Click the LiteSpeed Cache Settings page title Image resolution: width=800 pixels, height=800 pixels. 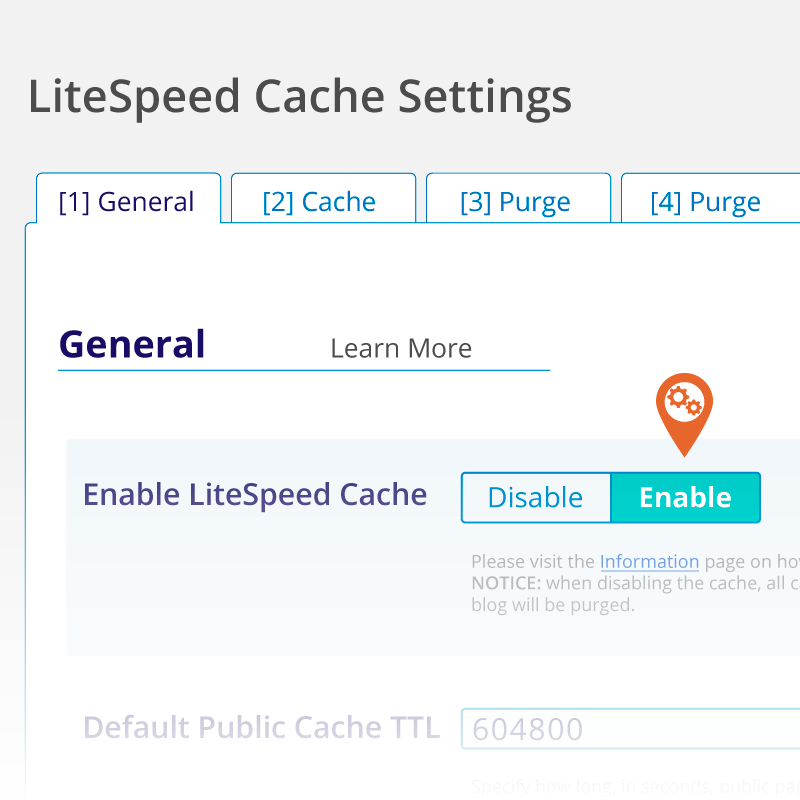(x=300, y=97)
